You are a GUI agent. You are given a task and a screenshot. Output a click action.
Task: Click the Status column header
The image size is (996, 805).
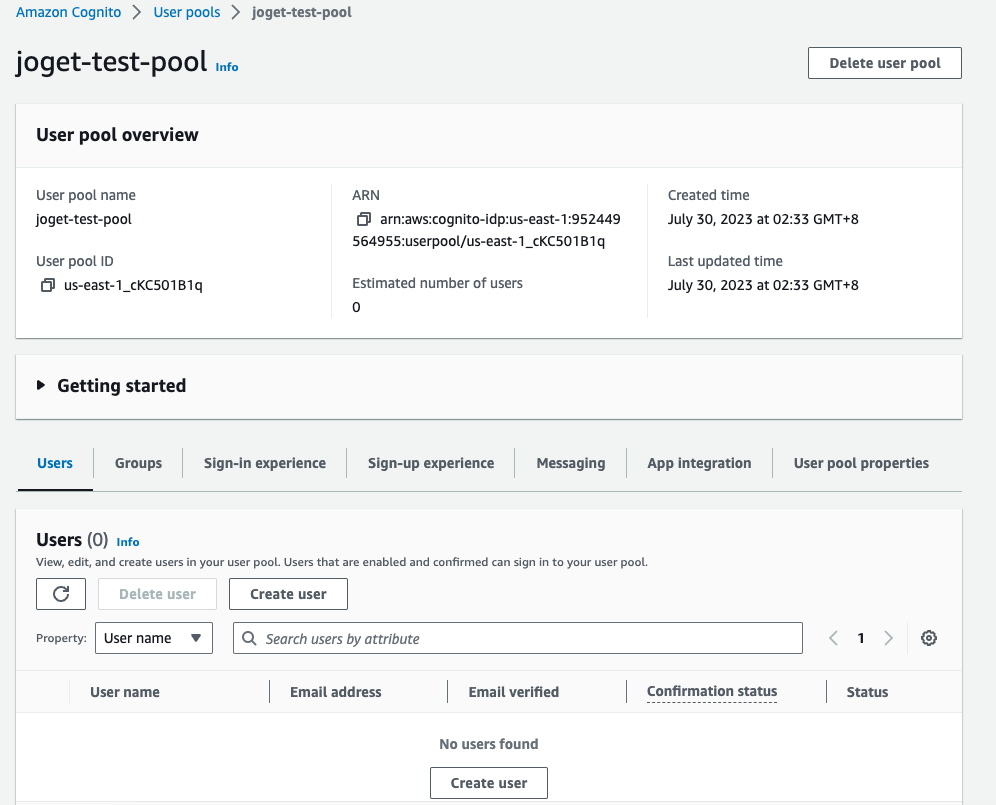click(x=867, y=692)
